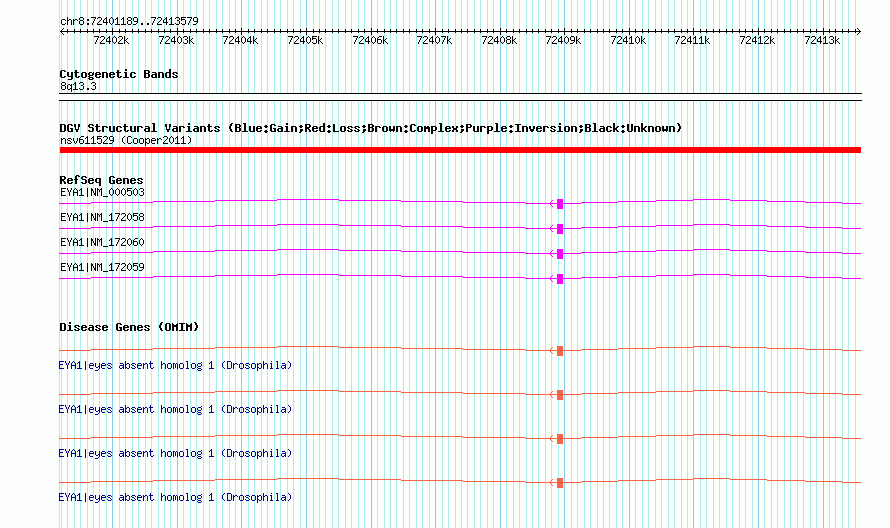Click the right arrowhead of the ruler
890x528 pixels.
(x=858, y=32)
